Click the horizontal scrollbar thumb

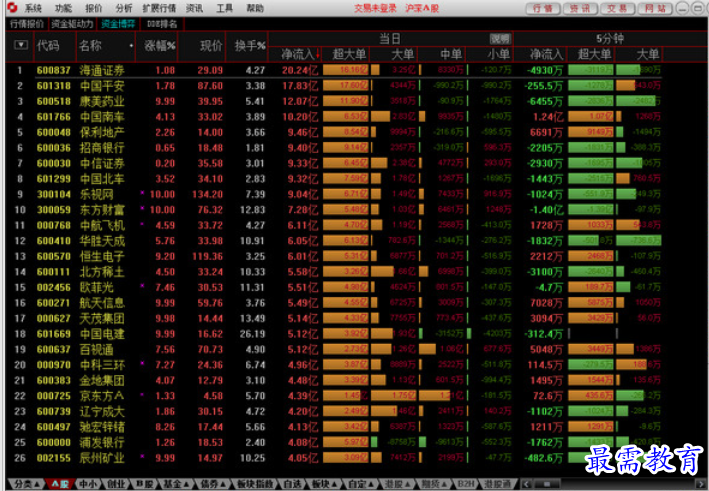[x=546, y=484]
